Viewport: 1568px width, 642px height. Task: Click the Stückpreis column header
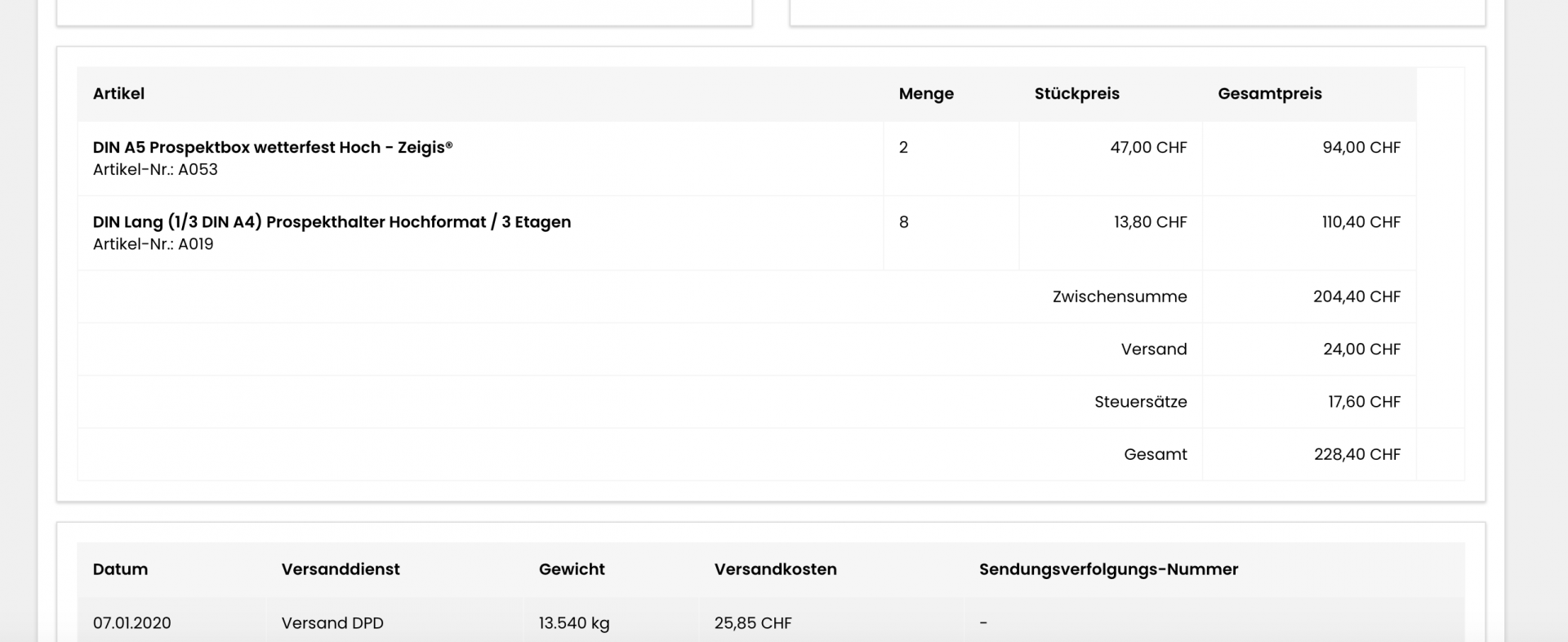pos(1076,94)
